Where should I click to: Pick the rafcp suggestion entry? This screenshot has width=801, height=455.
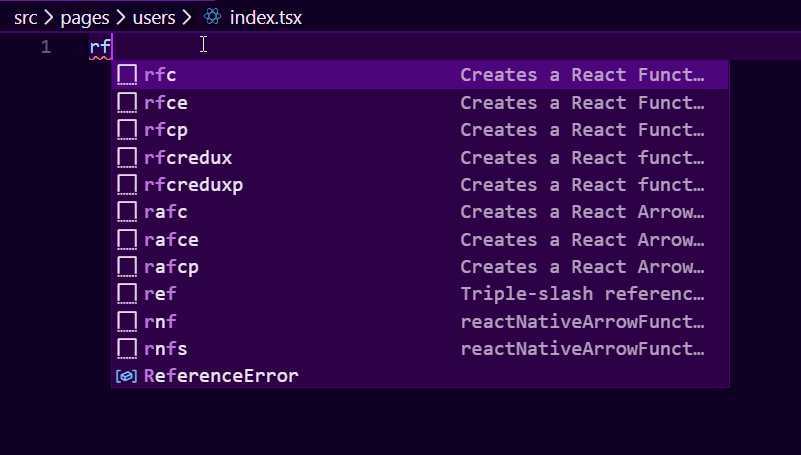171,267
